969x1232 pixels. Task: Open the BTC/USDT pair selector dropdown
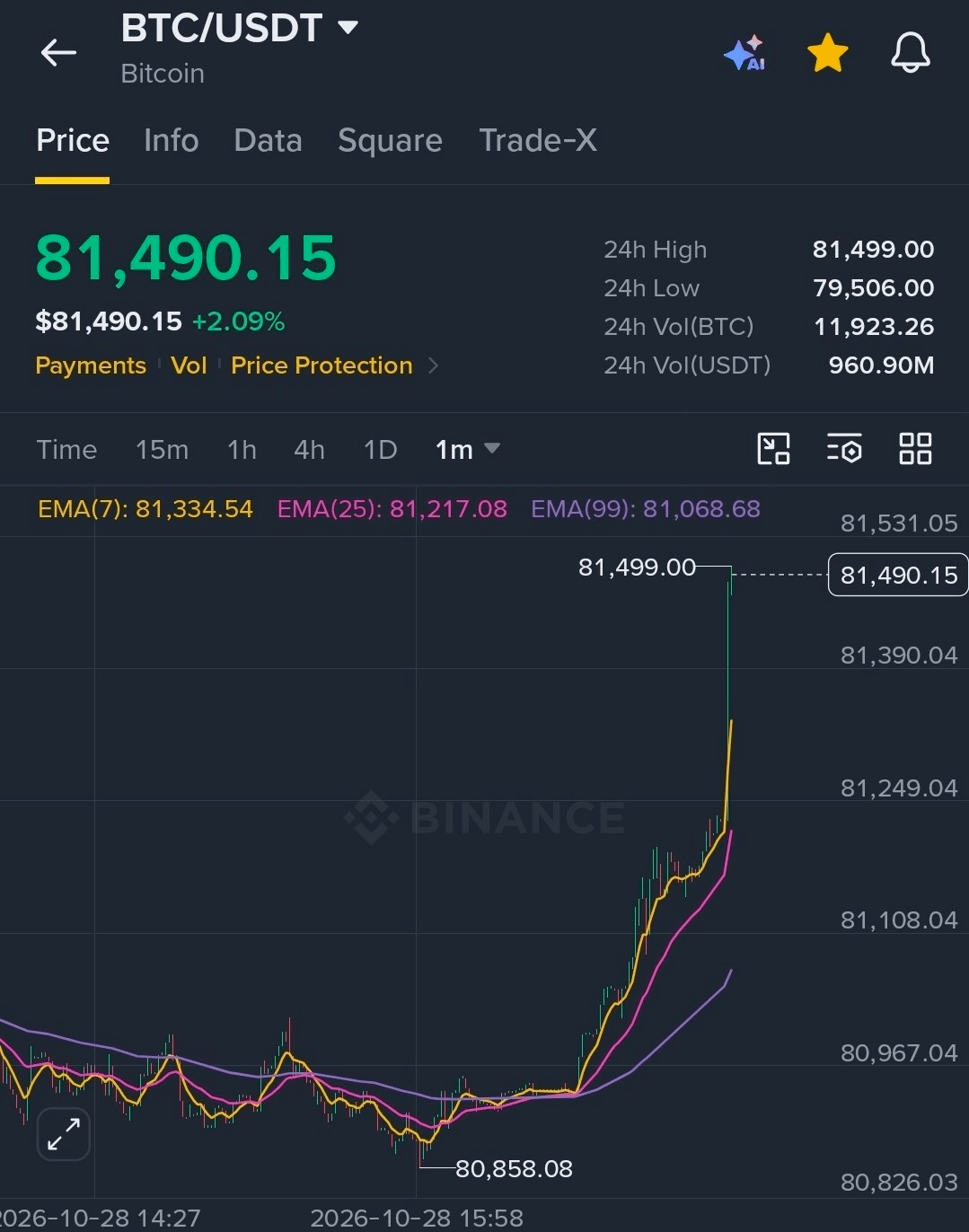(x=240, y=28)
